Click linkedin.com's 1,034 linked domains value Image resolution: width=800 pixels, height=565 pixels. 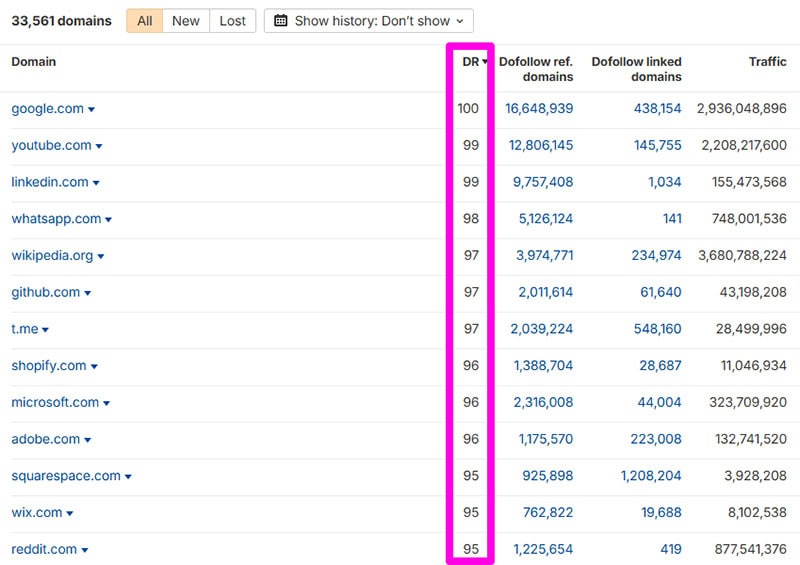[x=665, y=182]
